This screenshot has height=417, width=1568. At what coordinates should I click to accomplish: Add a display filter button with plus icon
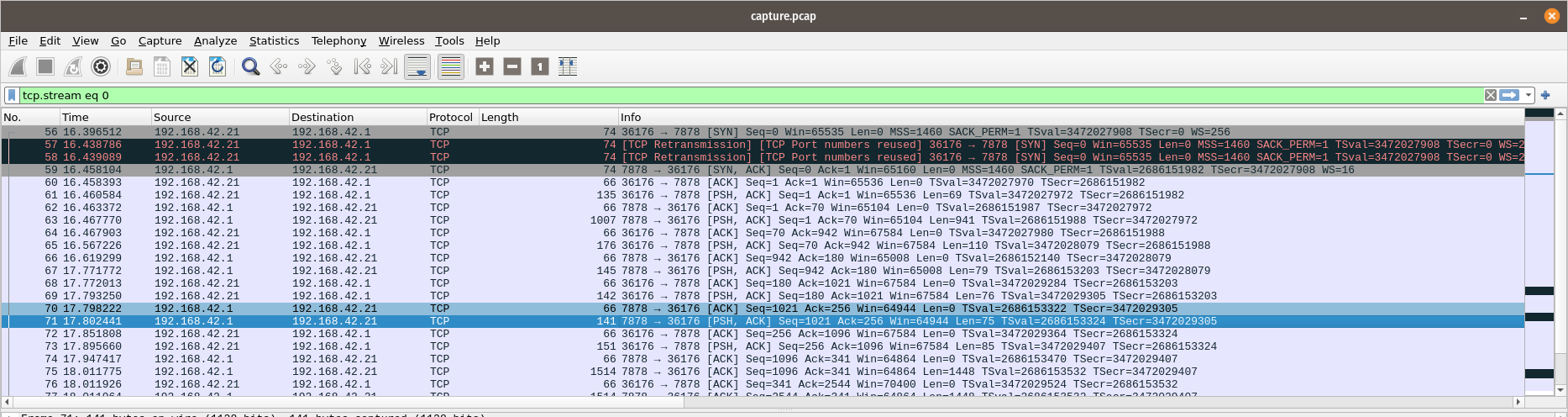pos(1545,95)
